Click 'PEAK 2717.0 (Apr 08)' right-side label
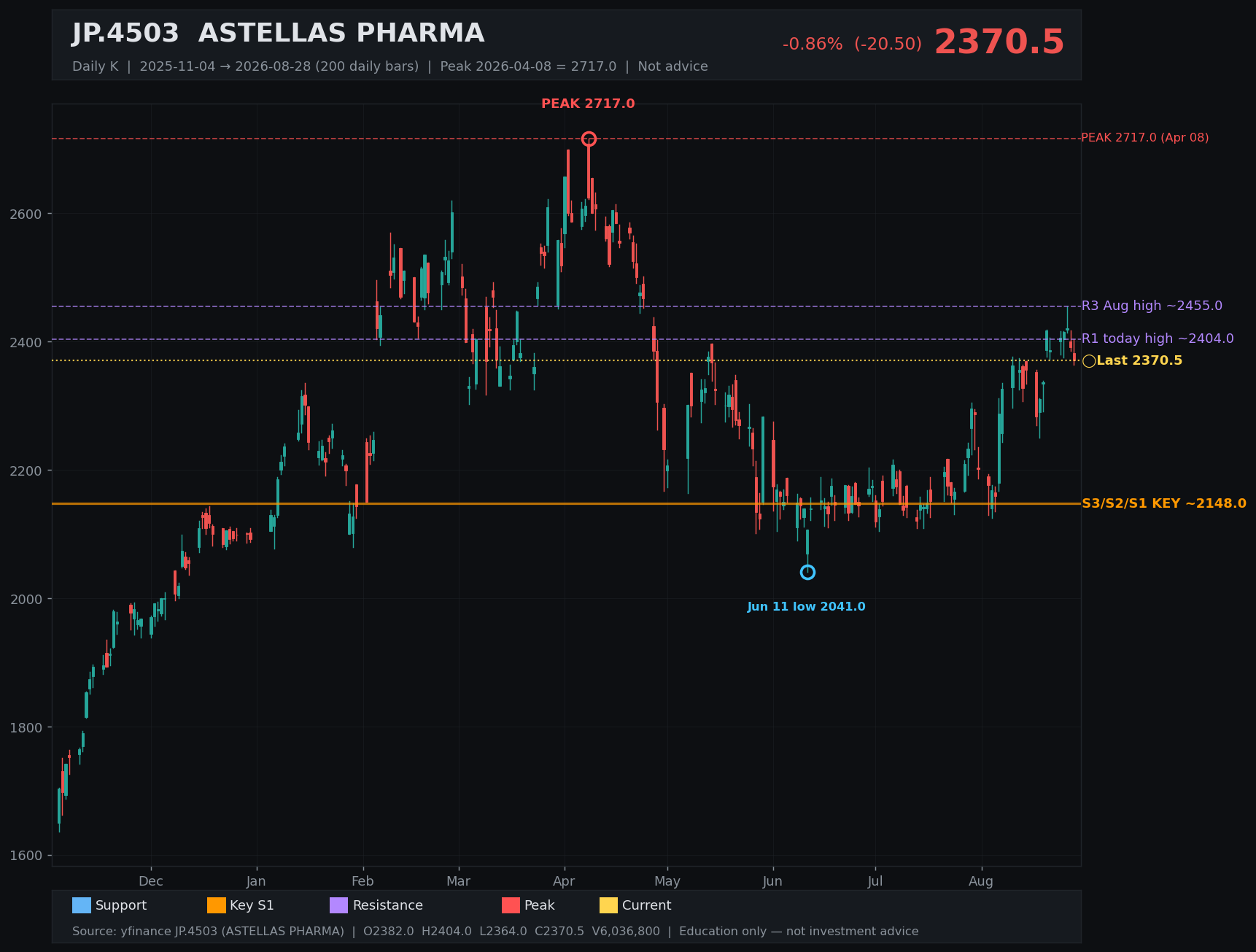This screenshot has width=1256, height=952. [1144, 138]
